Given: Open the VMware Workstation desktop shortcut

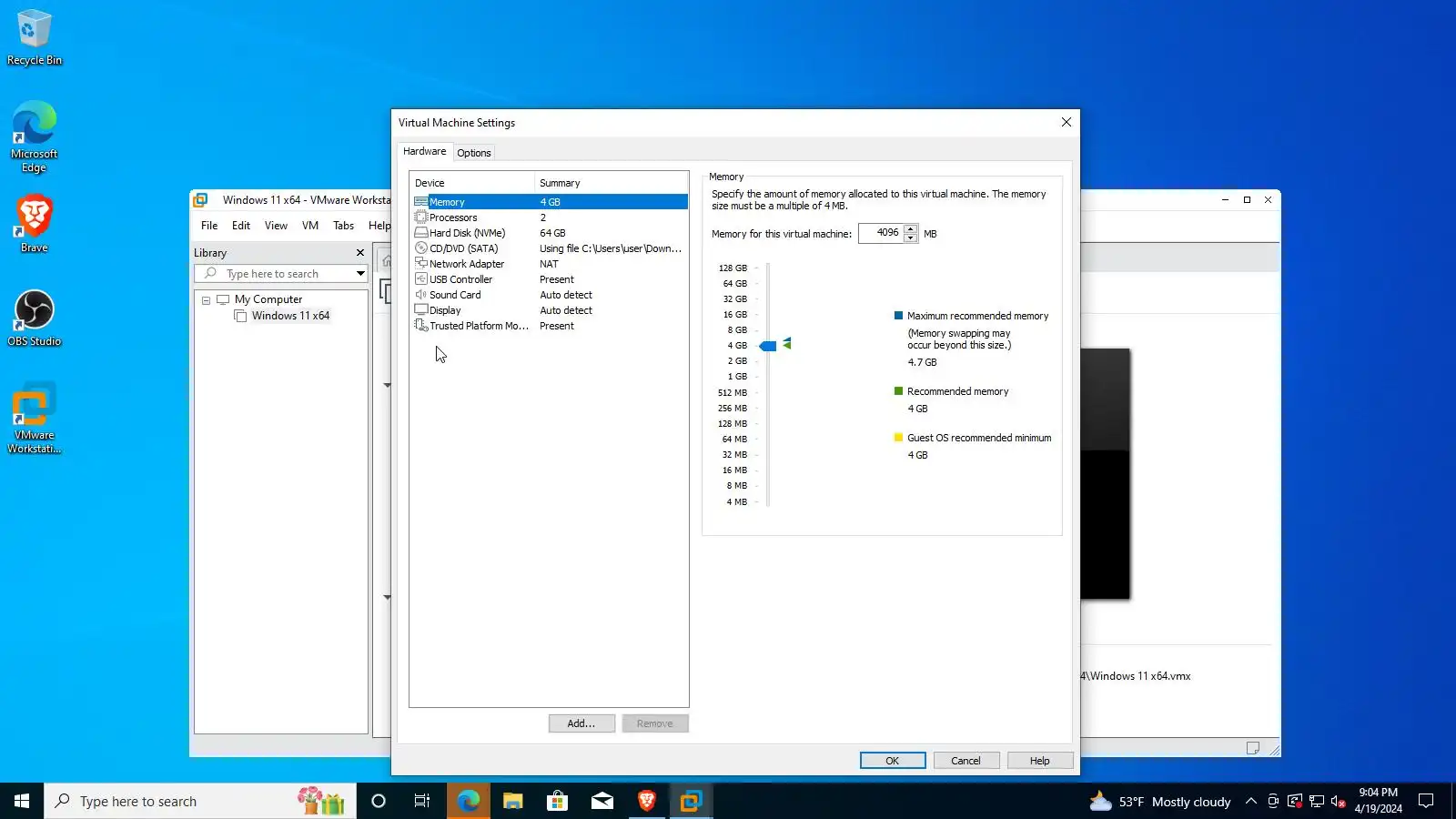Looking at the screenshot, I should point(35,418).
